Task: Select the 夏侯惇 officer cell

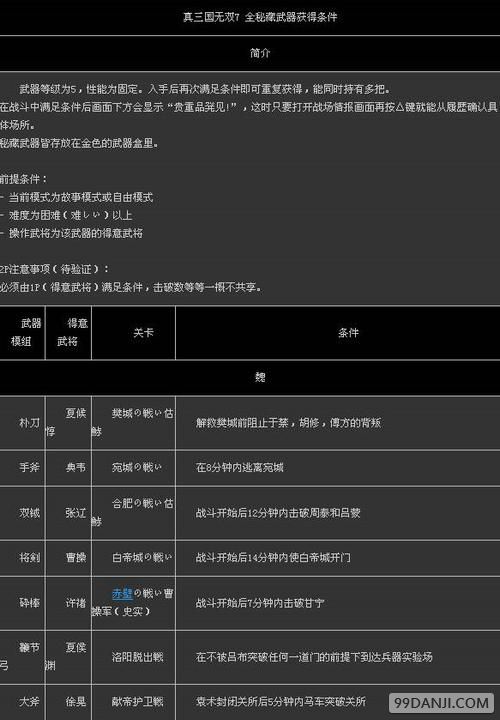Action: (68, 422)
